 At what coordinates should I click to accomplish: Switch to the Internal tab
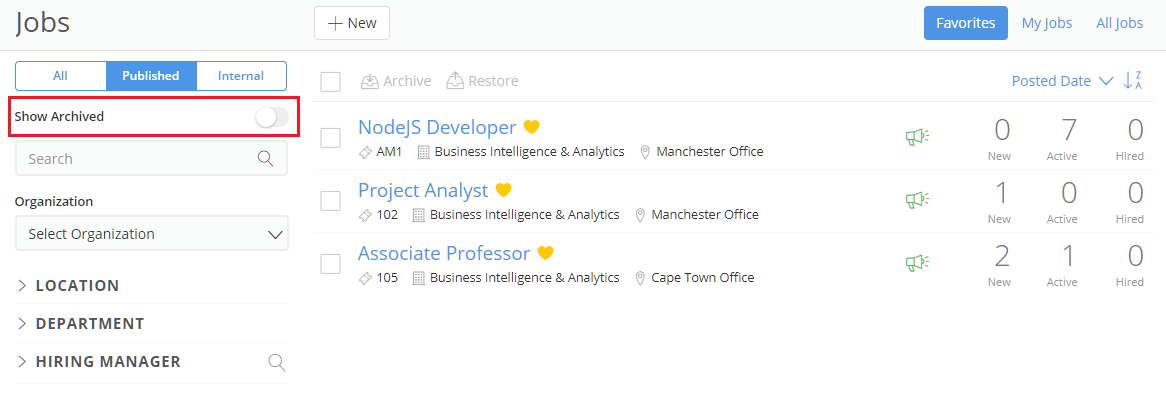click(241, 76)
